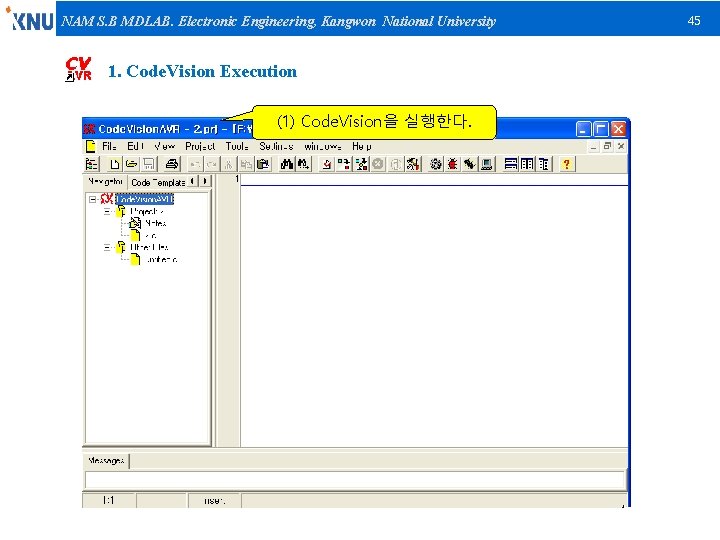Select the .c file under Project
The height and width of the screenshot is (540, 720).
pyautogui.click(x=151, y=236)
